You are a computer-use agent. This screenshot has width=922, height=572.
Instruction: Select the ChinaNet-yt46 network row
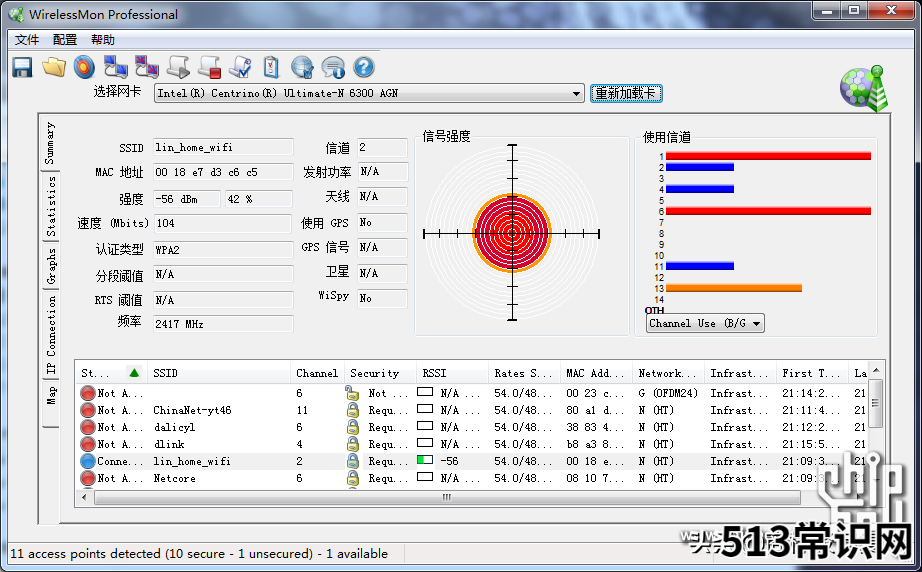473,410
